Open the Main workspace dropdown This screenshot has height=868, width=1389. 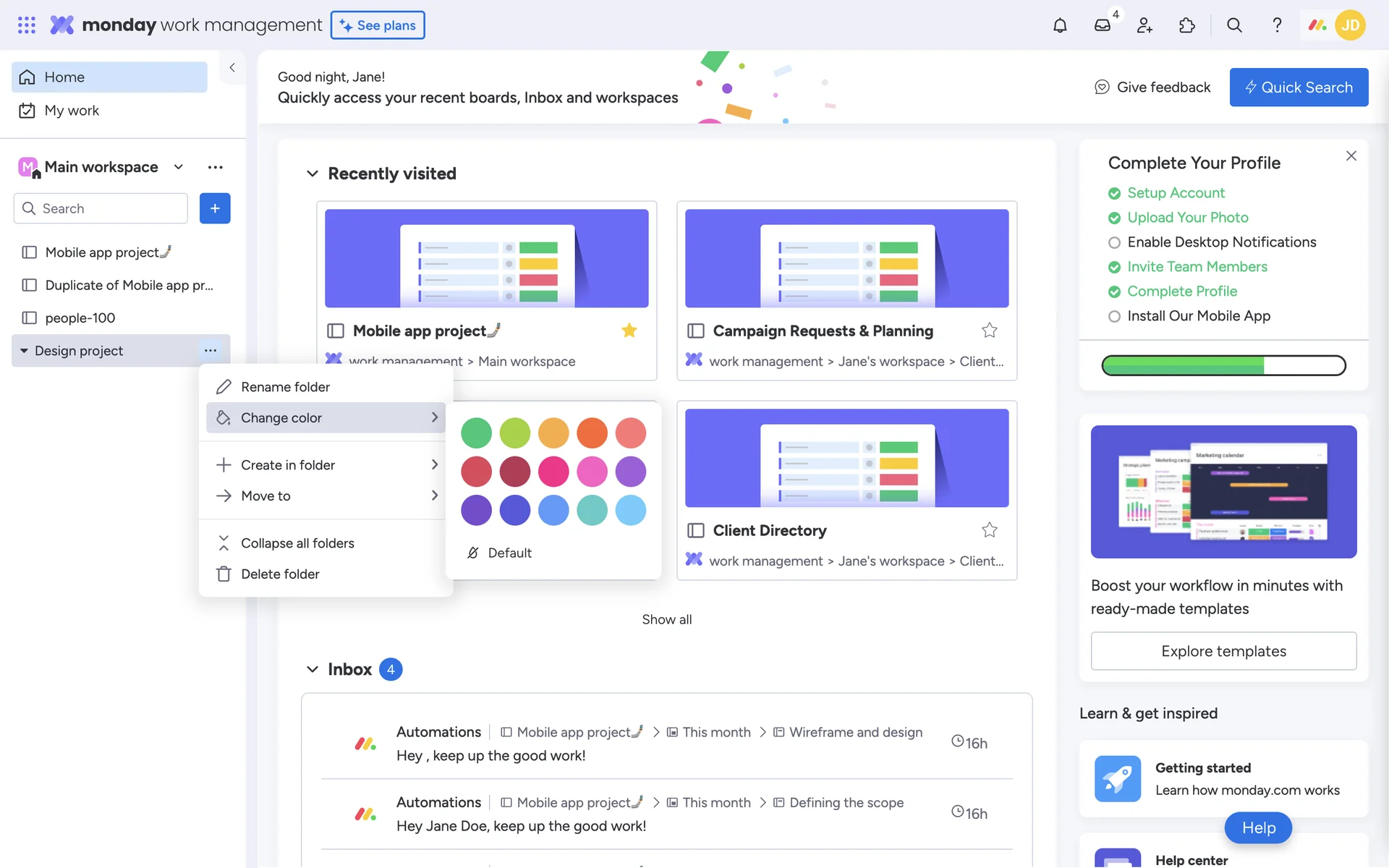[178, 167]
